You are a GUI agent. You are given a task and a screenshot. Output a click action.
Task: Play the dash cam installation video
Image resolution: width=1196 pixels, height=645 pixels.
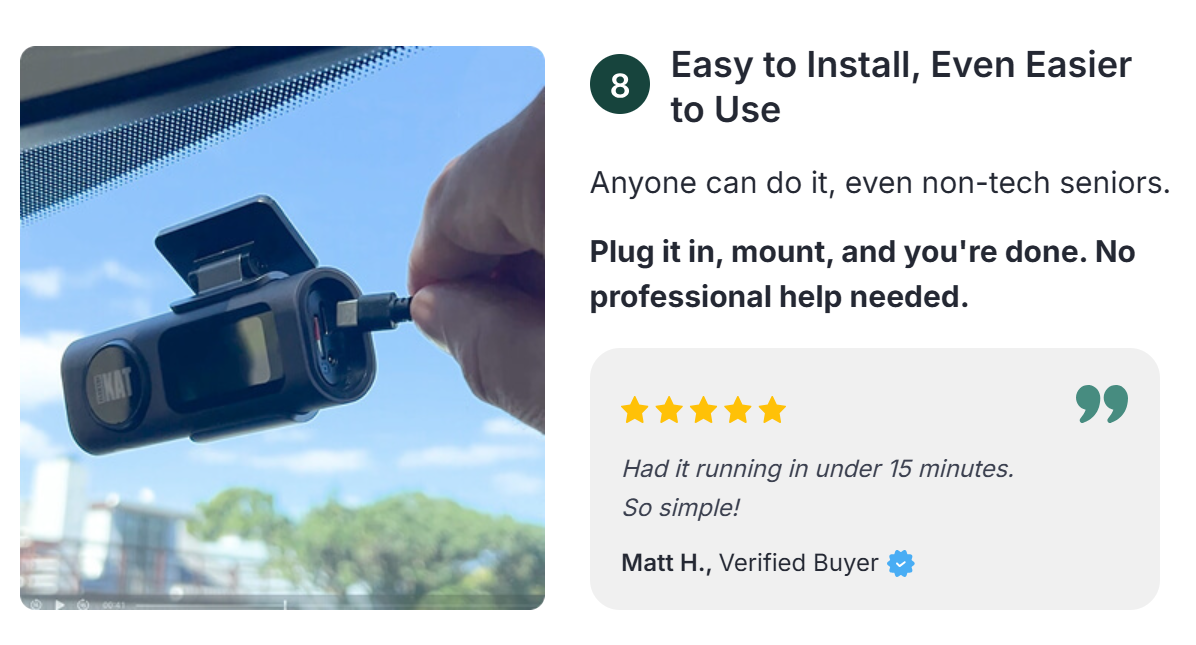(59, 605)
